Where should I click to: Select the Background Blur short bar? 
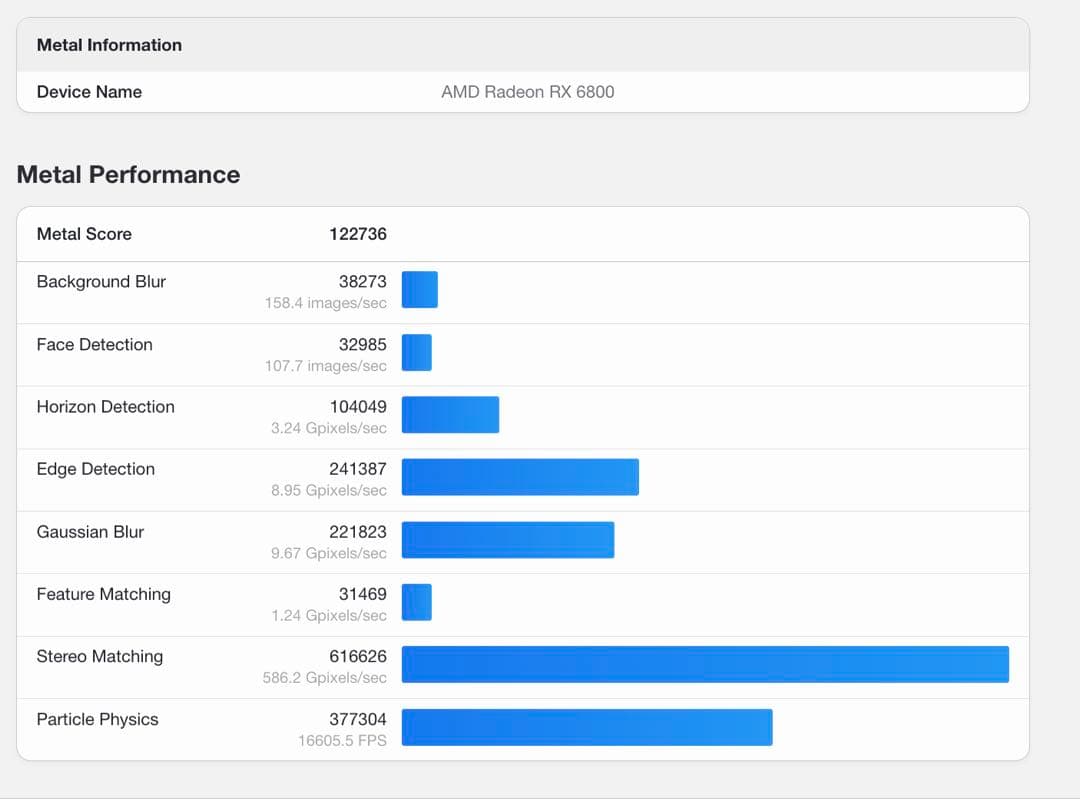(420, 290)
